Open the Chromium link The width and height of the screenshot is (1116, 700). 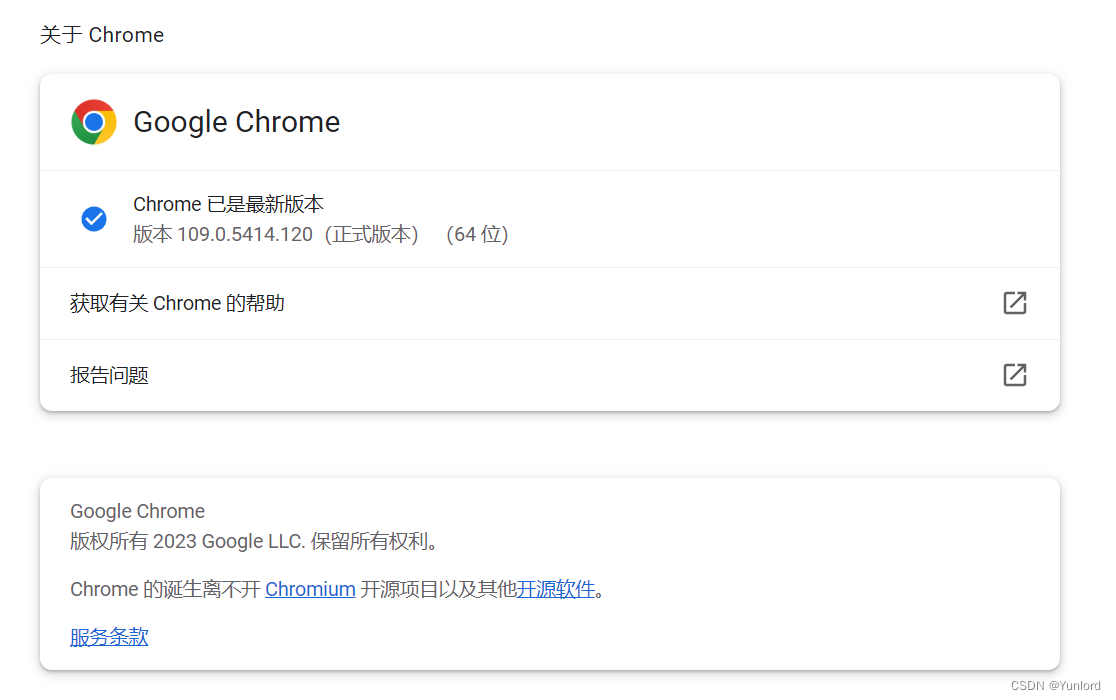310,589
